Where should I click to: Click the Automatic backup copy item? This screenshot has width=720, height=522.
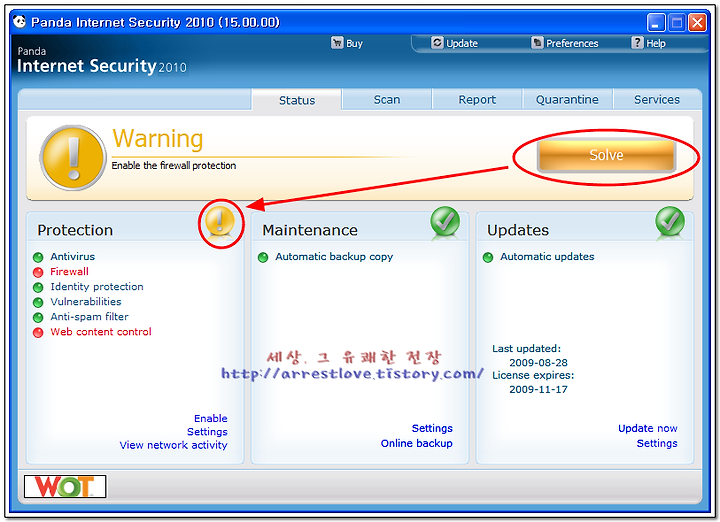(x=334, y=257)
